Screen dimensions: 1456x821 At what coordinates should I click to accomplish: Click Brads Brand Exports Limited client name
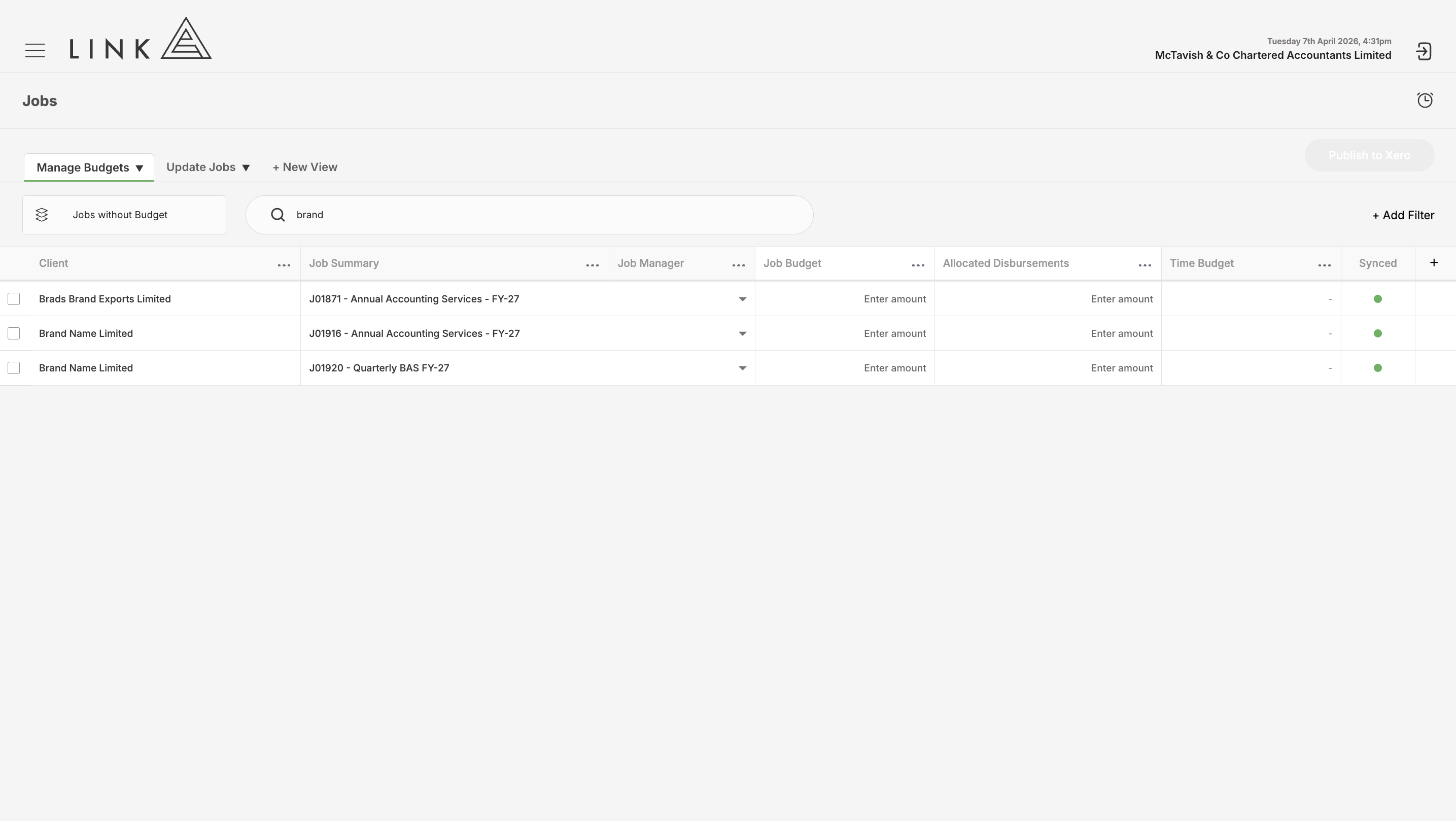point(105,299)
